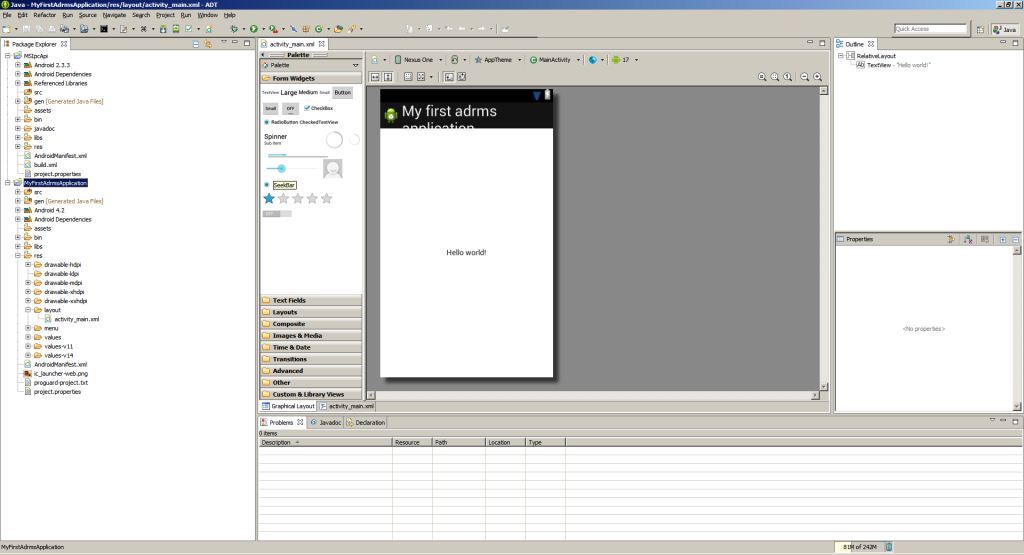
Task: Click the horizontal ProgressBar in palette
Action: pos(298,155)
